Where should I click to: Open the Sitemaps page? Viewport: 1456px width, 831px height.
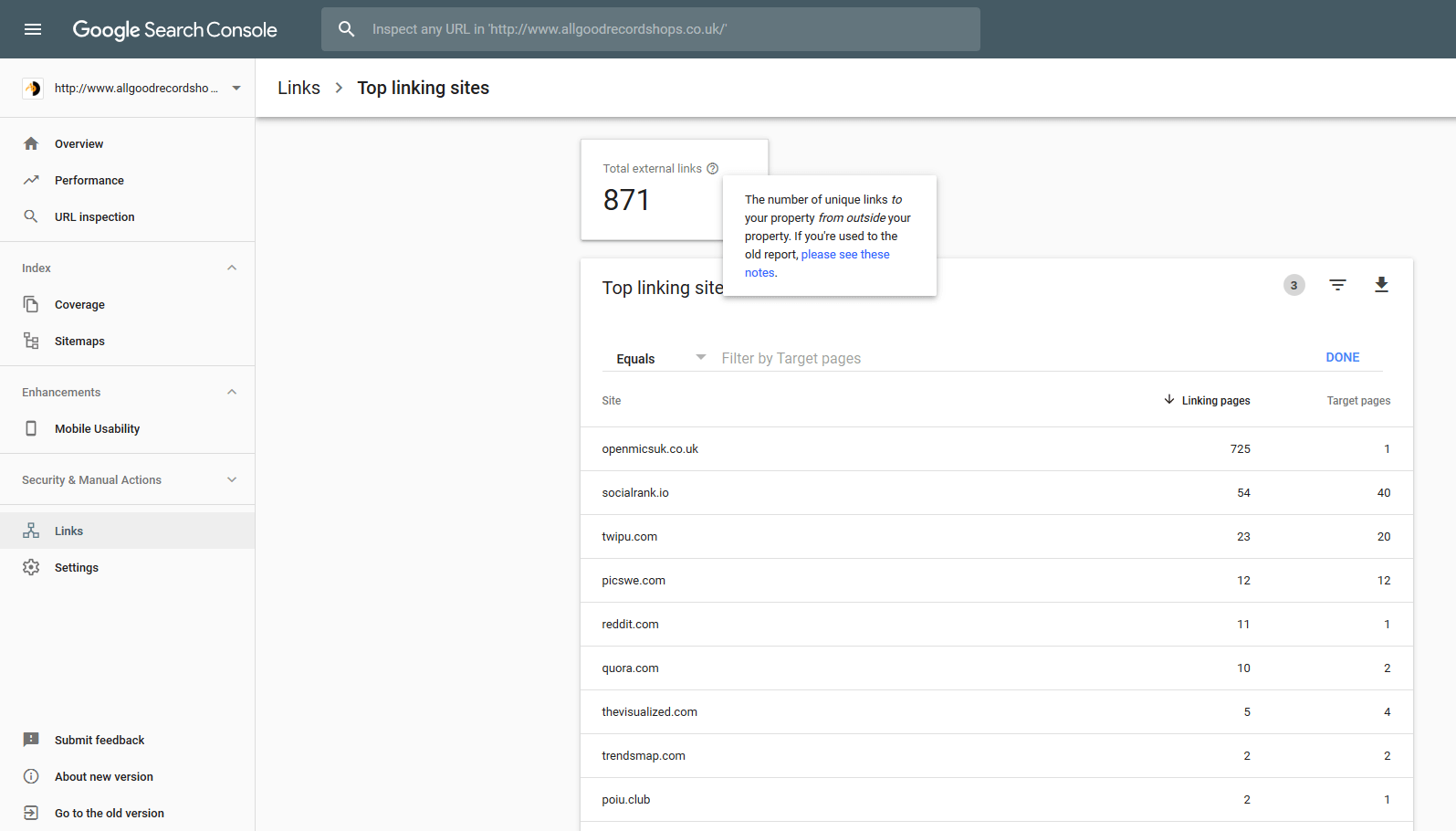(127, 341)
